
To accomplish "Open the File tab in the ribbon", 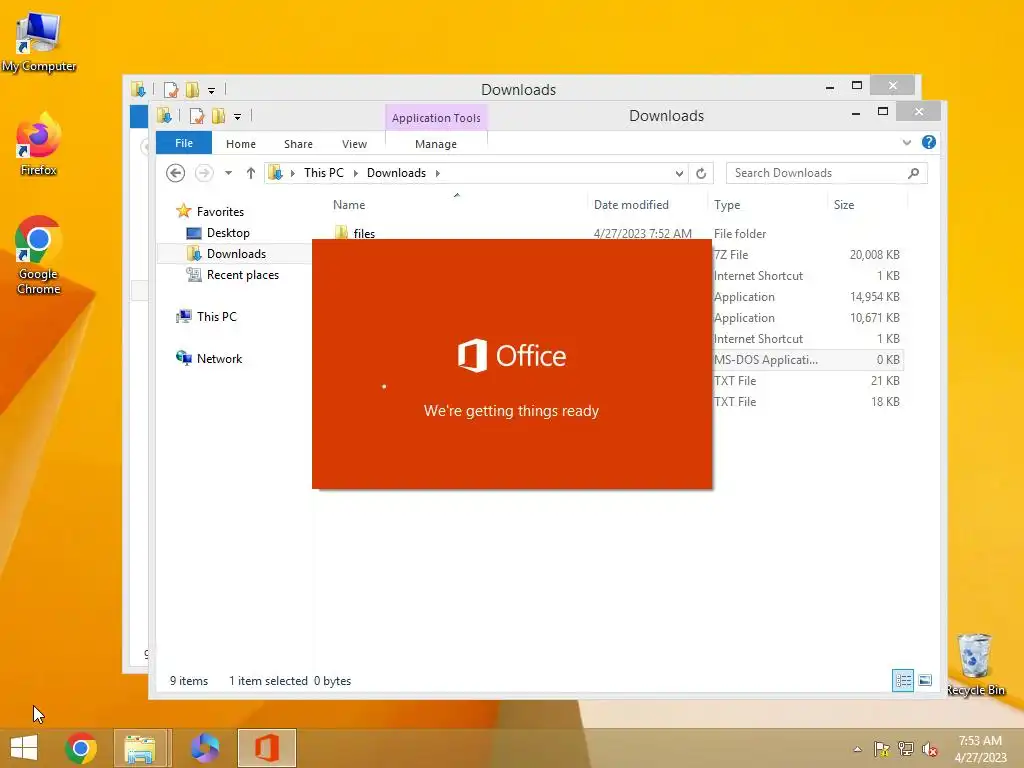I will coord(184,143).
